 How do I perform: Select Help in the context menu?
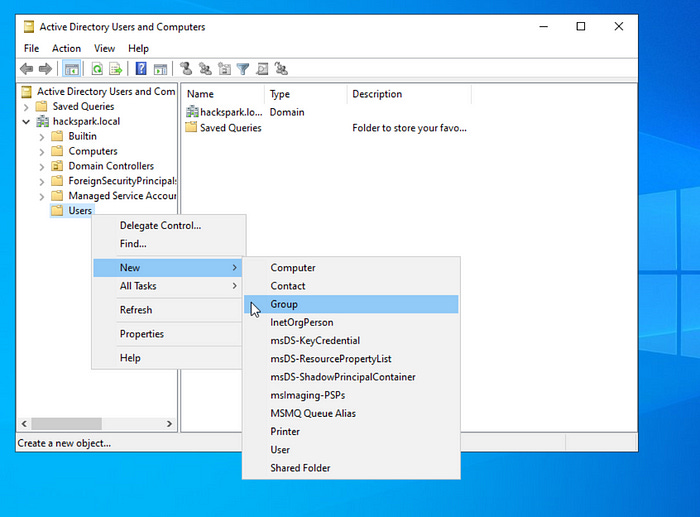[169, 358]
